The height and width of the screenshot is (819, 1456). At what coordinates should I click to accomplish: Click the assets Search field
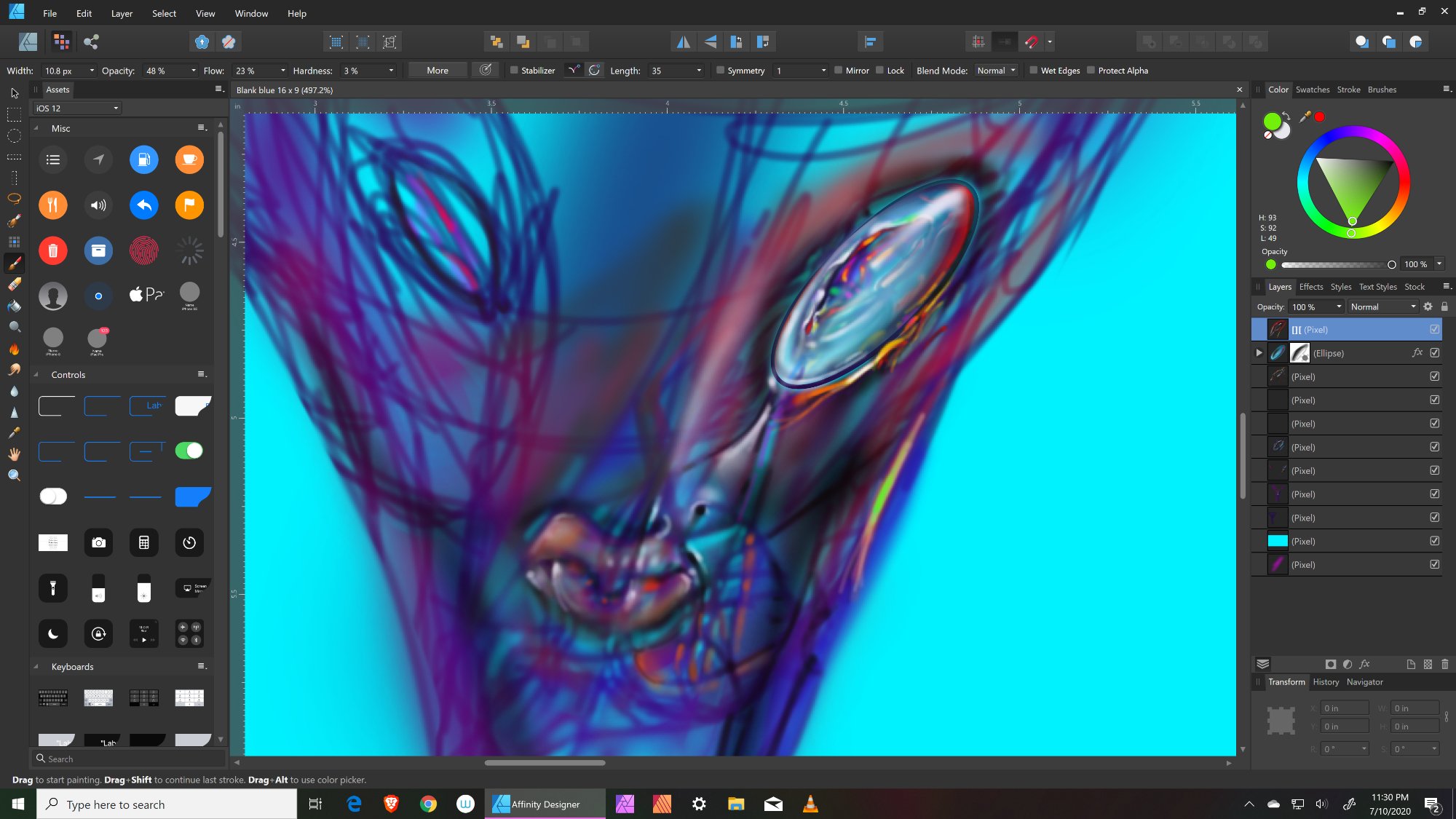[128, 759]
